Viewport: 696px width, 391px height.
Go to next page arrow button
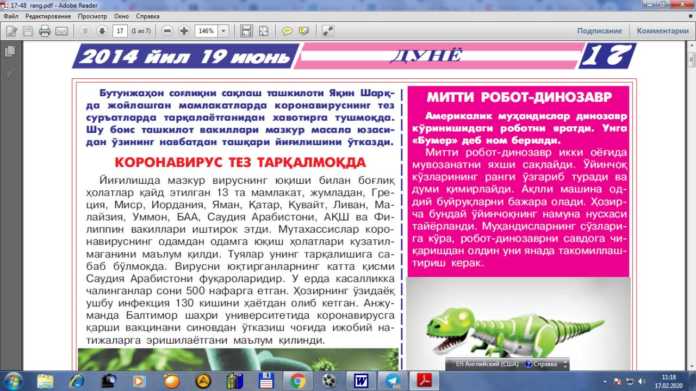pyautogui.click(x=102, y=31)
